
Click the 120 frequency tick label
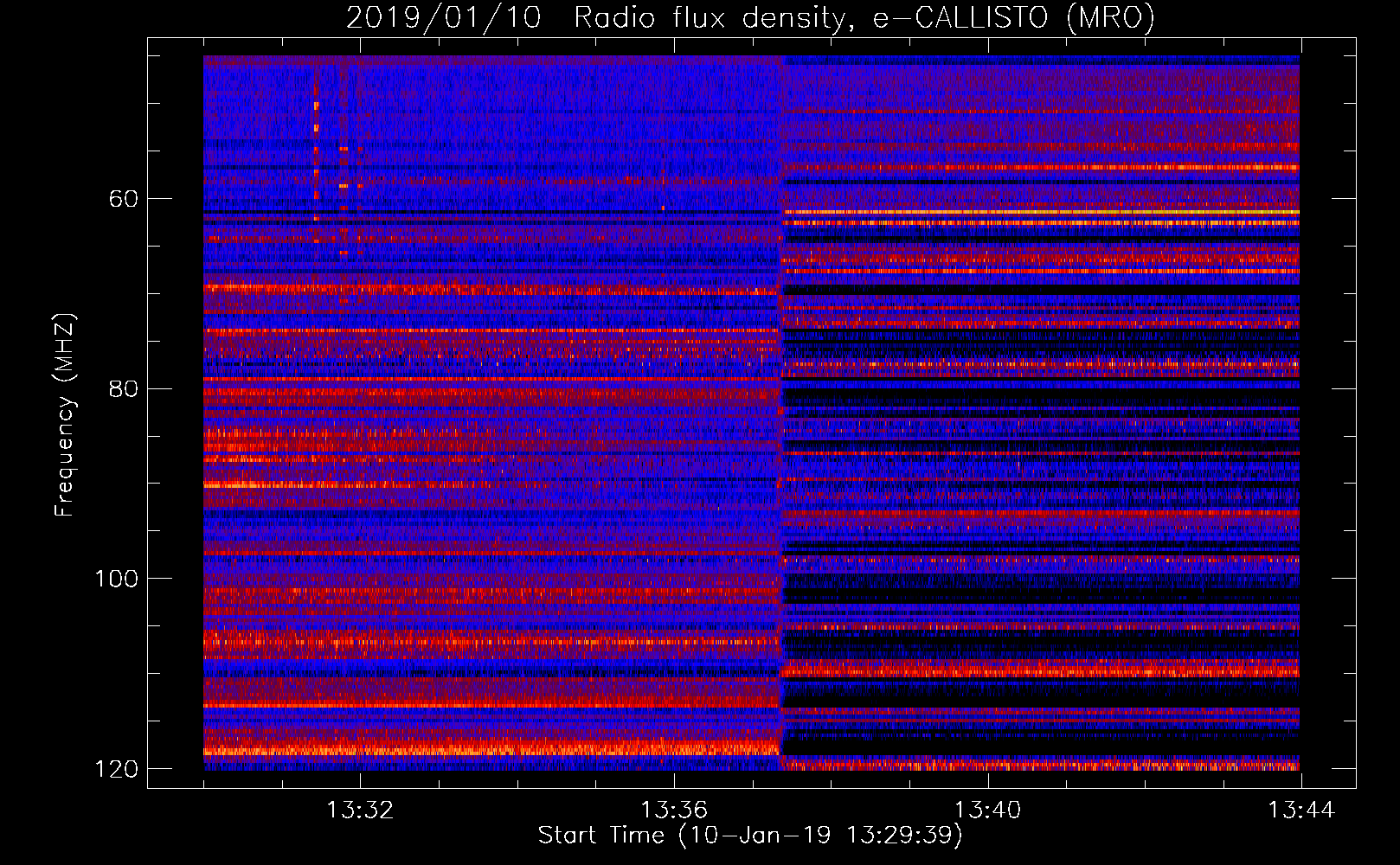point(117,769)
